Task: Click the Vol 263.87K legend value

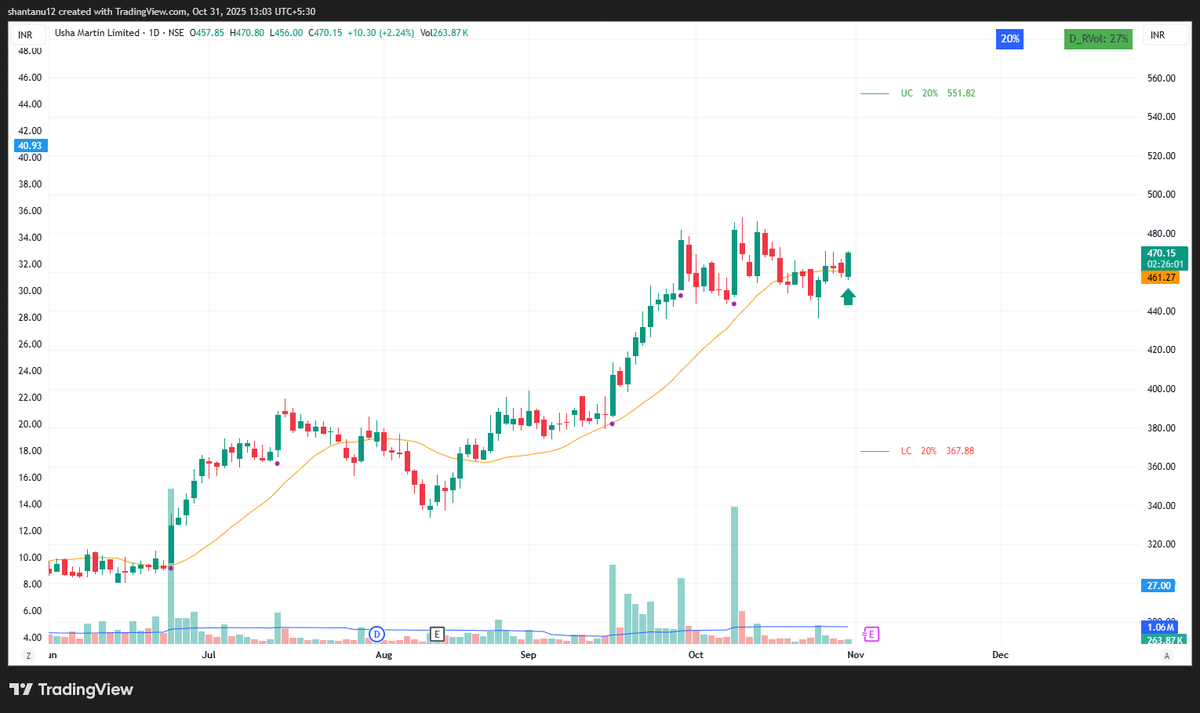Action: pyautogui.click(x=444, y=33)
